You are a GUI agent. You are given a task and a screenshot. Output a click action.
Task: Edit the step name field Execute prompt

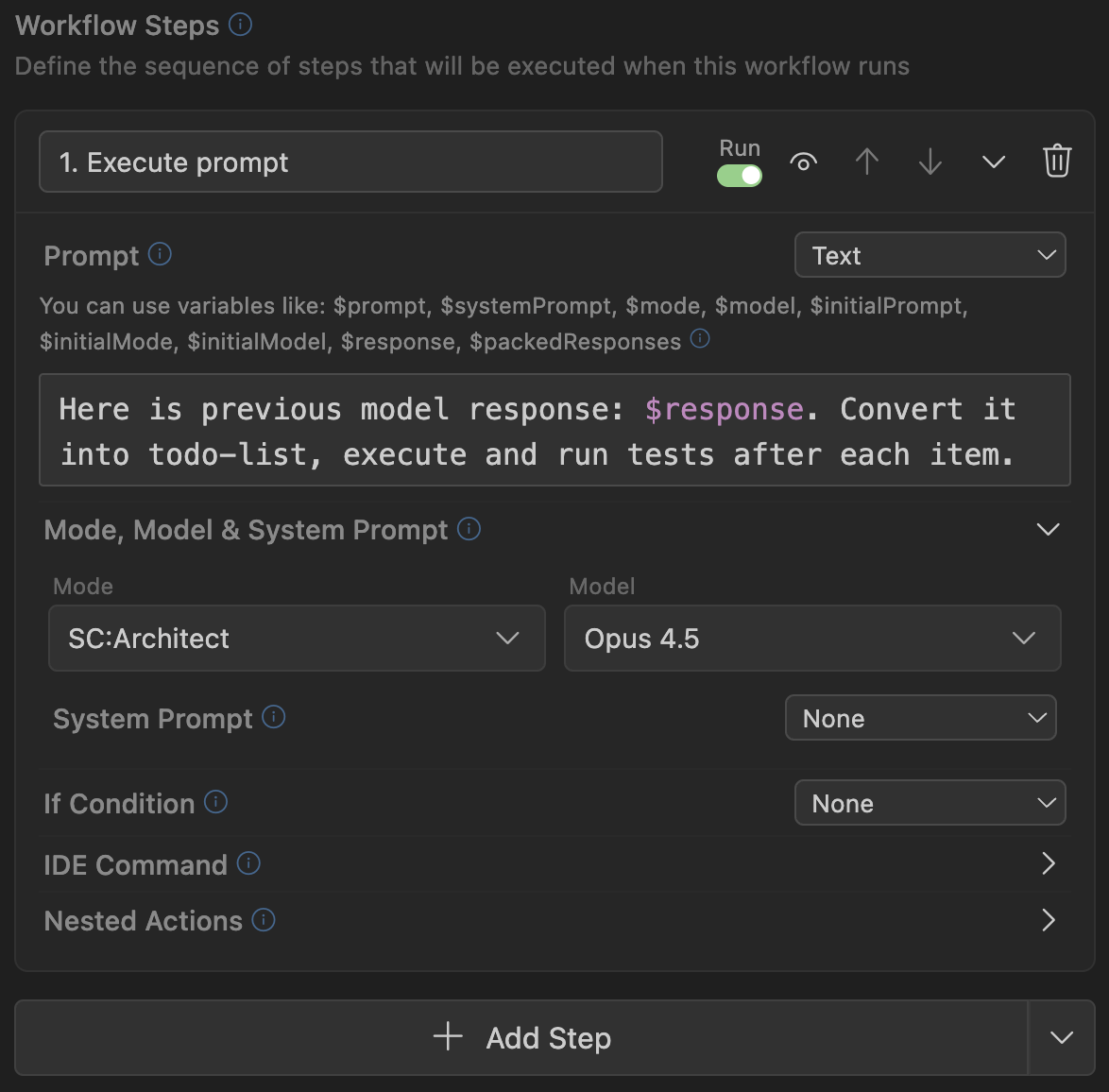(350, 162)
